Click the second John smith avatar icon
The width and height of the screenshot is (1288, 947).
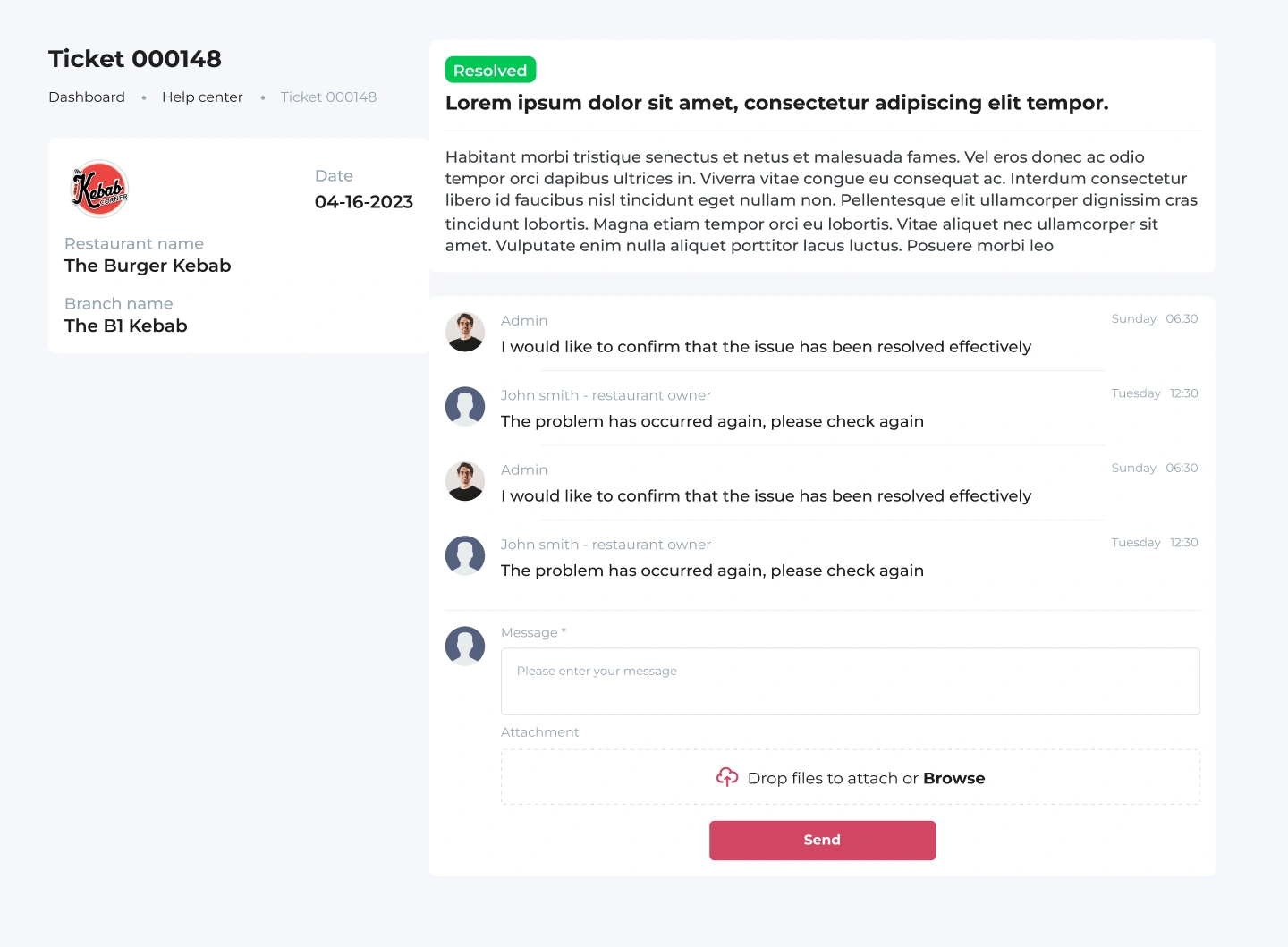(x=465, y=555)
